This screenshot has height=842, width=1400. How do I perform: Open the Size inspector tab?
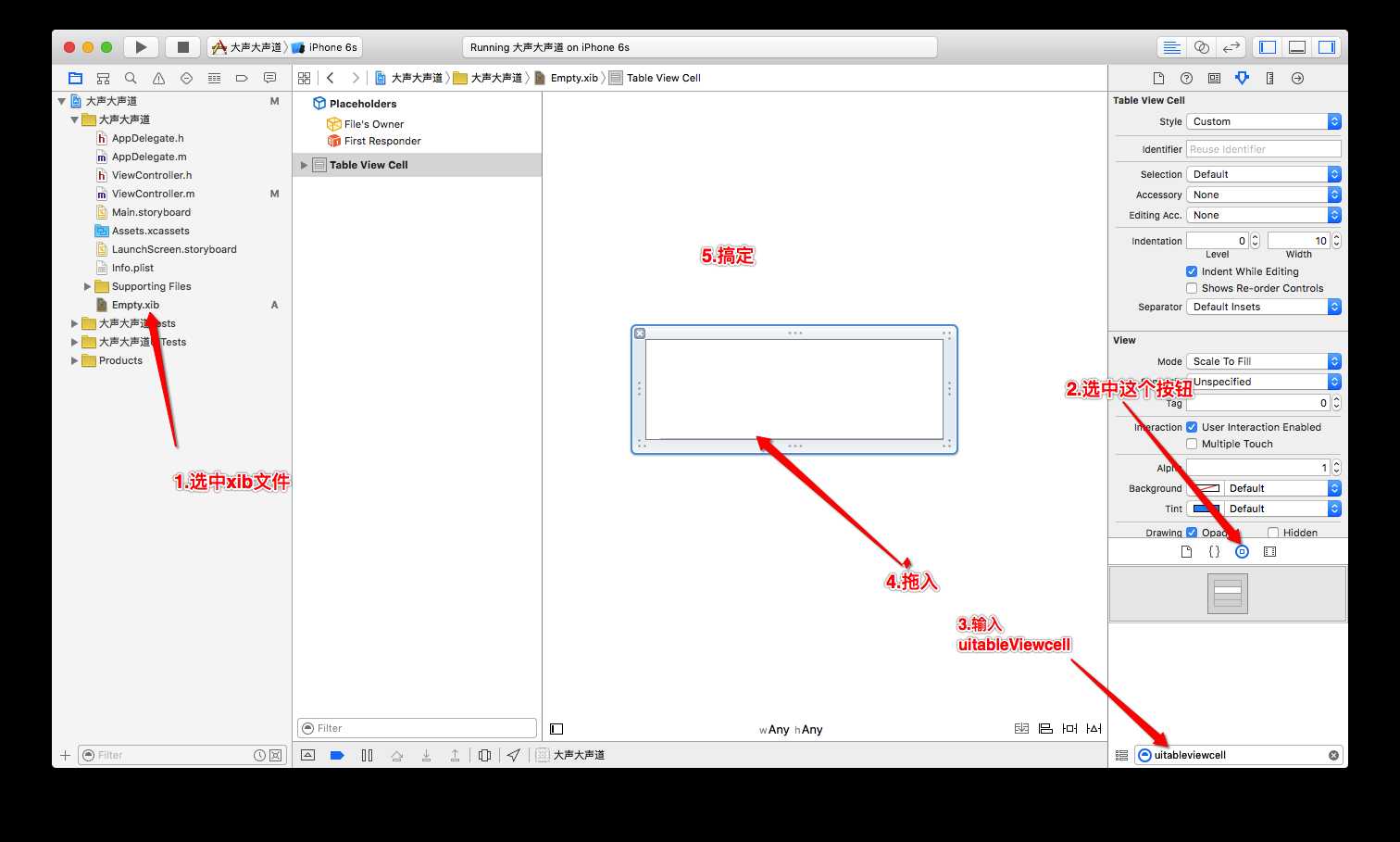(x=1269, y=79)
